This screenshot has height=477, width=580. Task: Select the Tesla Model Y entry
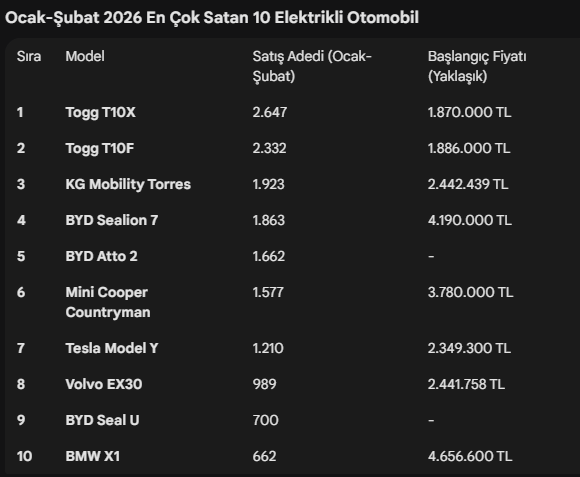click(112, 348)
